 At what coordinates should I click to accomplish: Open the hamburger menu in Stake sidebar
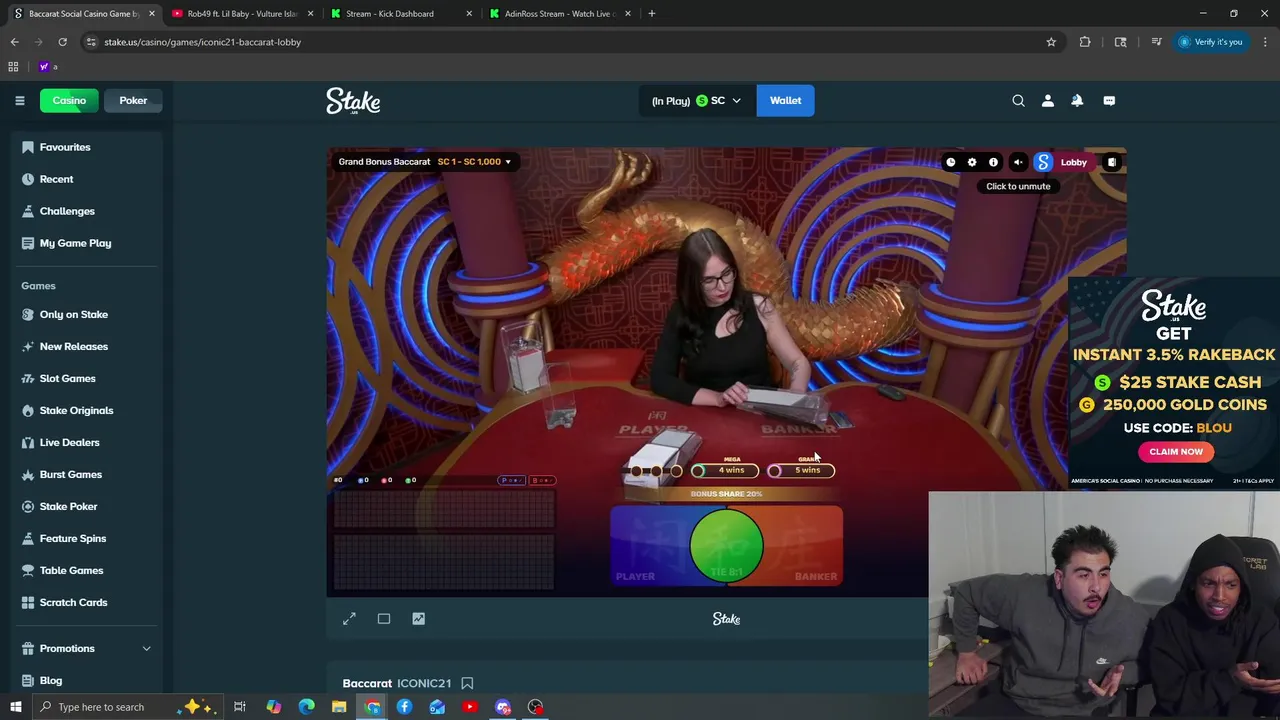19,100
